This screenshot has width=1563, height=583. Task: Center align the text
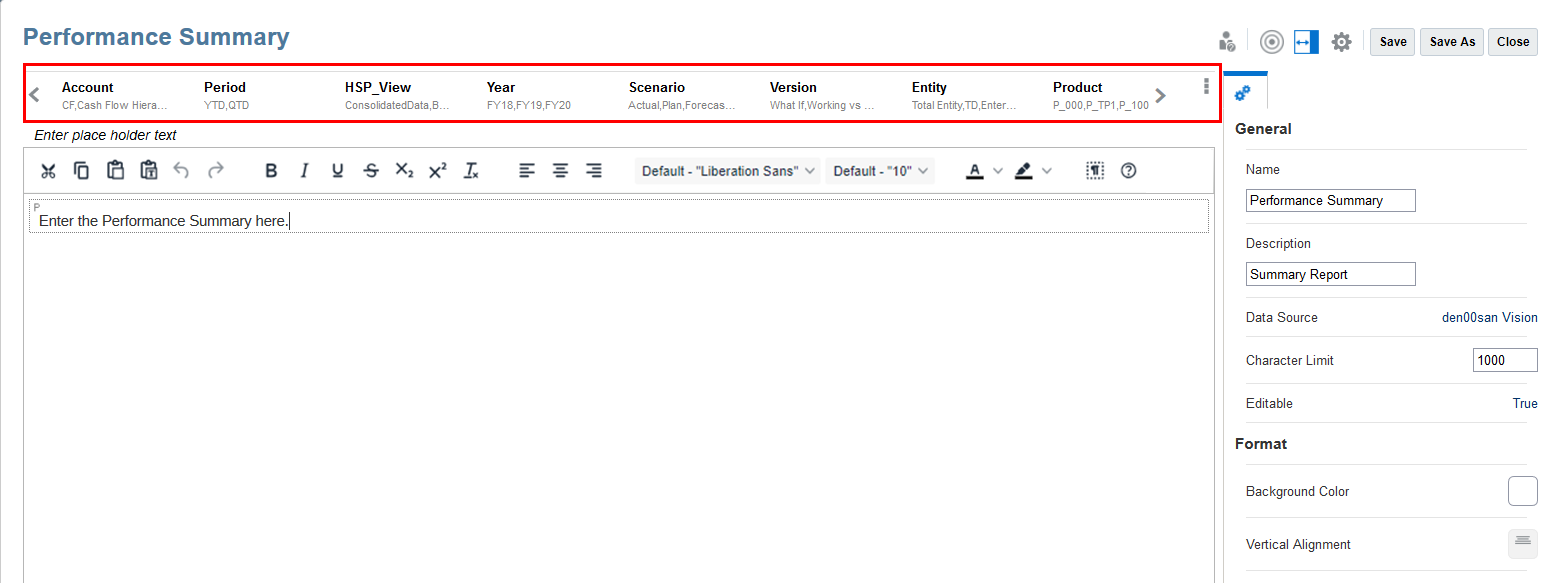point(561,171)
